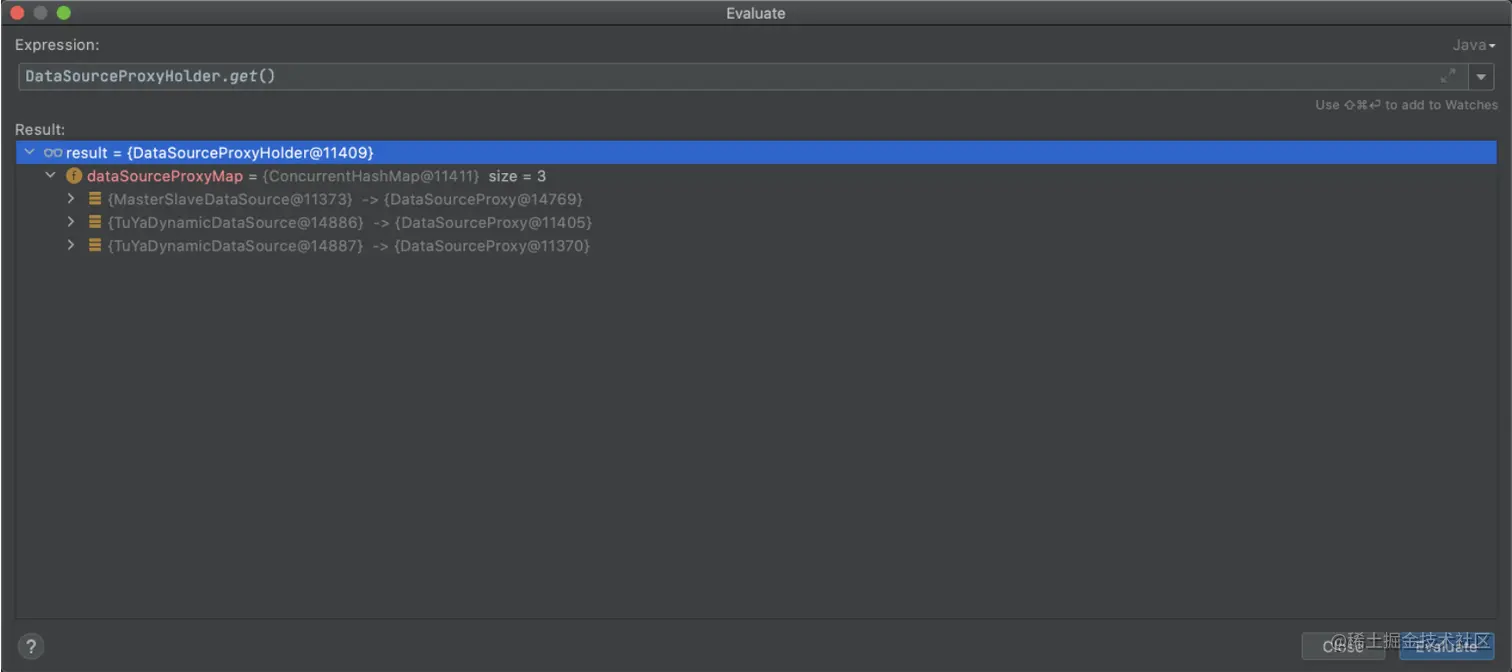Select the DataSourceProxy@14769 value row

coord(484,199)
